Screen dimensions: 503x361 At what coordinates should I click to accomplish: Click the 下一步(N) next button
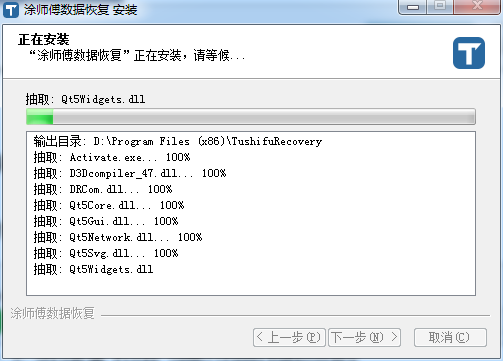coord(365,337)
